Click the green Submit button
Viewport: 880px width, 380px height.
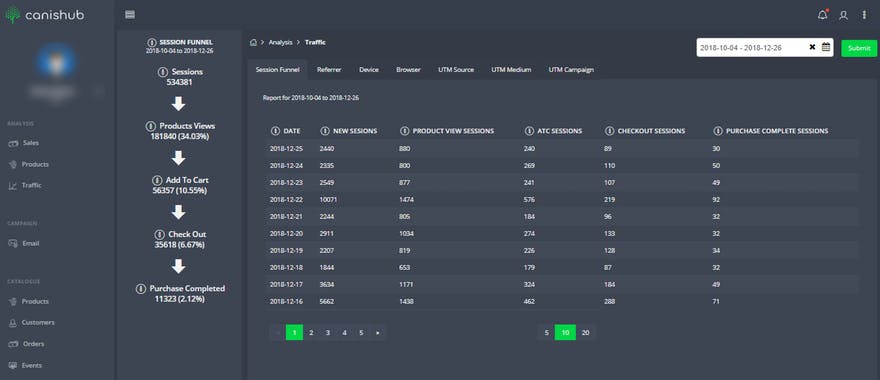pos(859,48)
